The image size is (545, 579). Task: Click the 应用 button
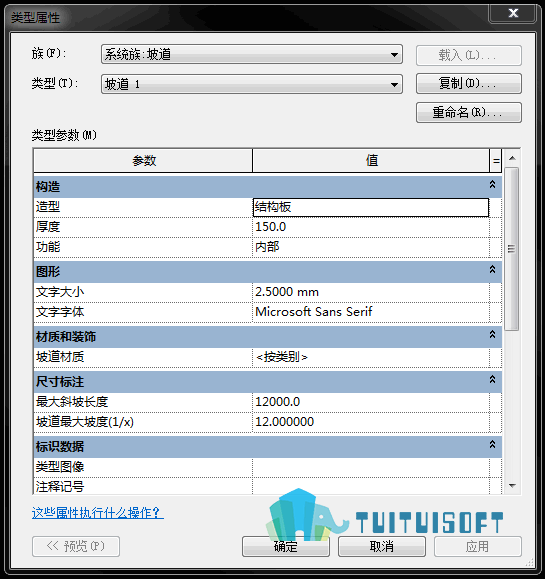coord(478,547)
